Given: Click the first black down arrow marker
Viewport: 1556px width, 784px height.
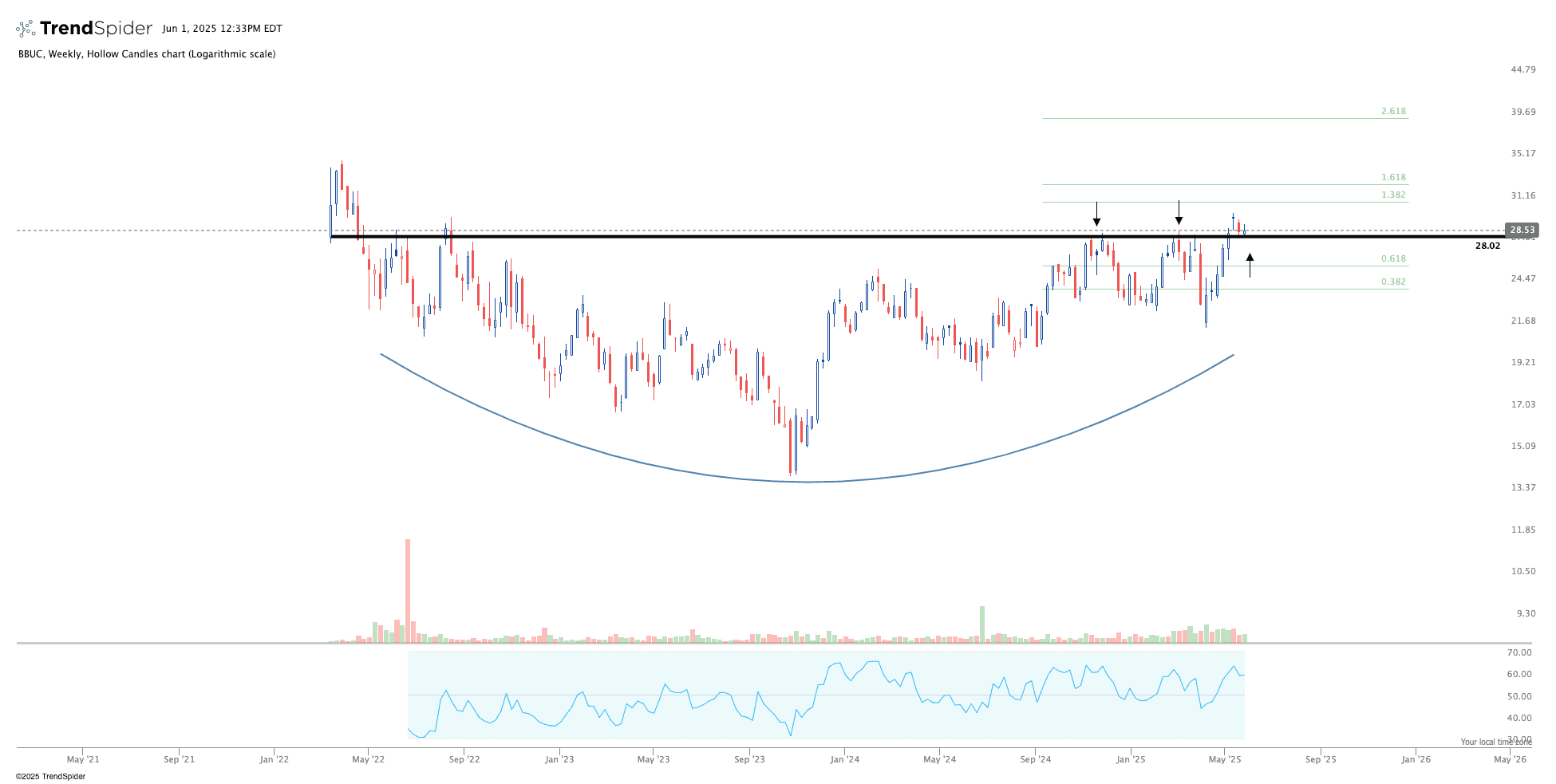Looking at the screenshot, I should 1096,214.
